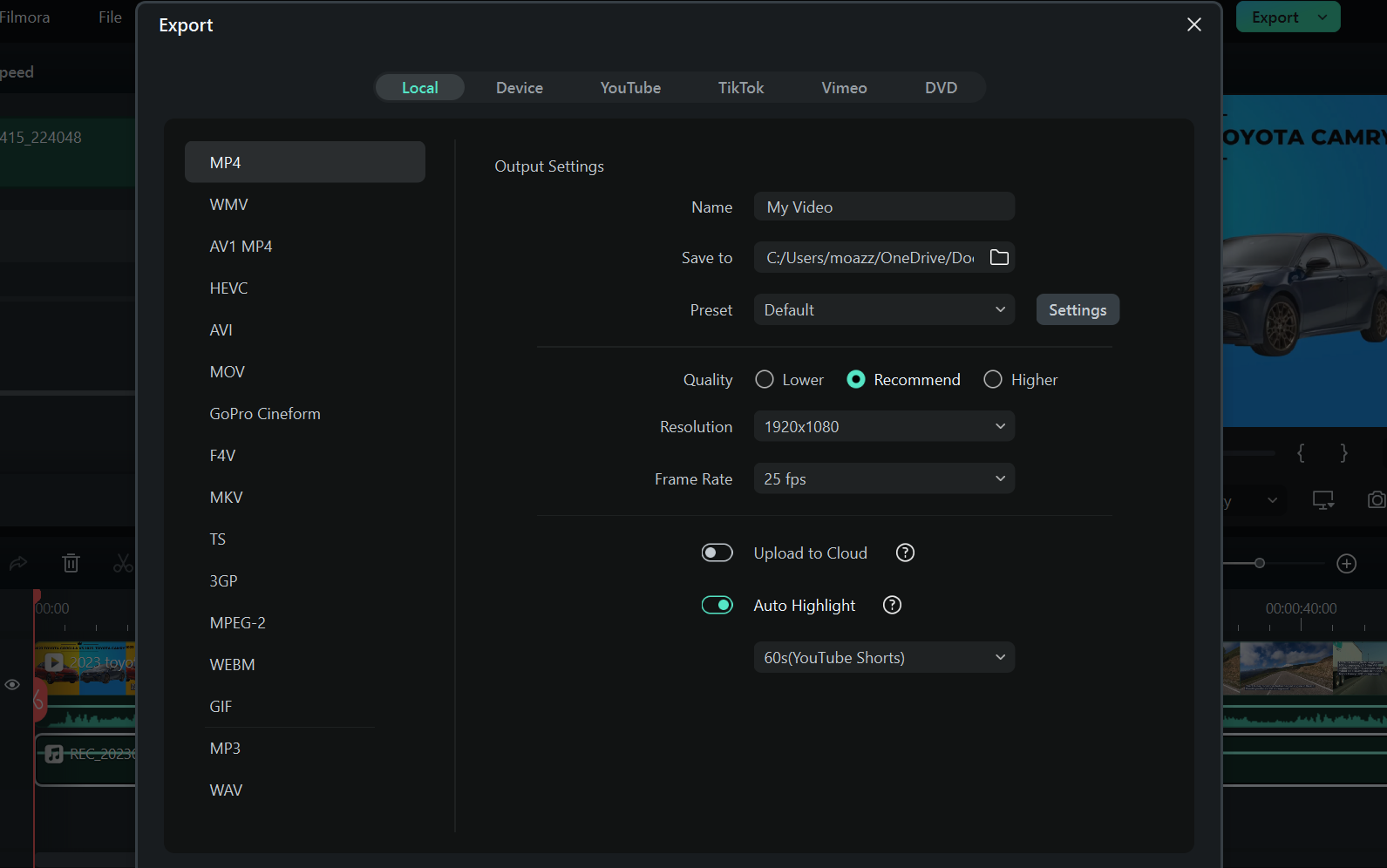Screen dimensions: 1387x868
Task: Open the Frame Rate 25 fps dropdown
Action: pyautogui.click(x=883, y=478)
